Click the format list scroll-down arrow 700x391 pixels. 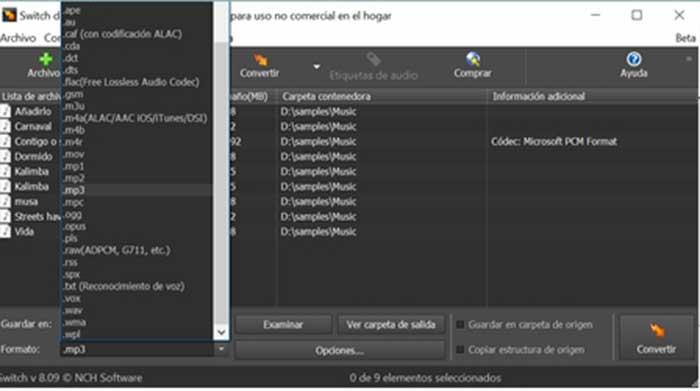(221, 332)
